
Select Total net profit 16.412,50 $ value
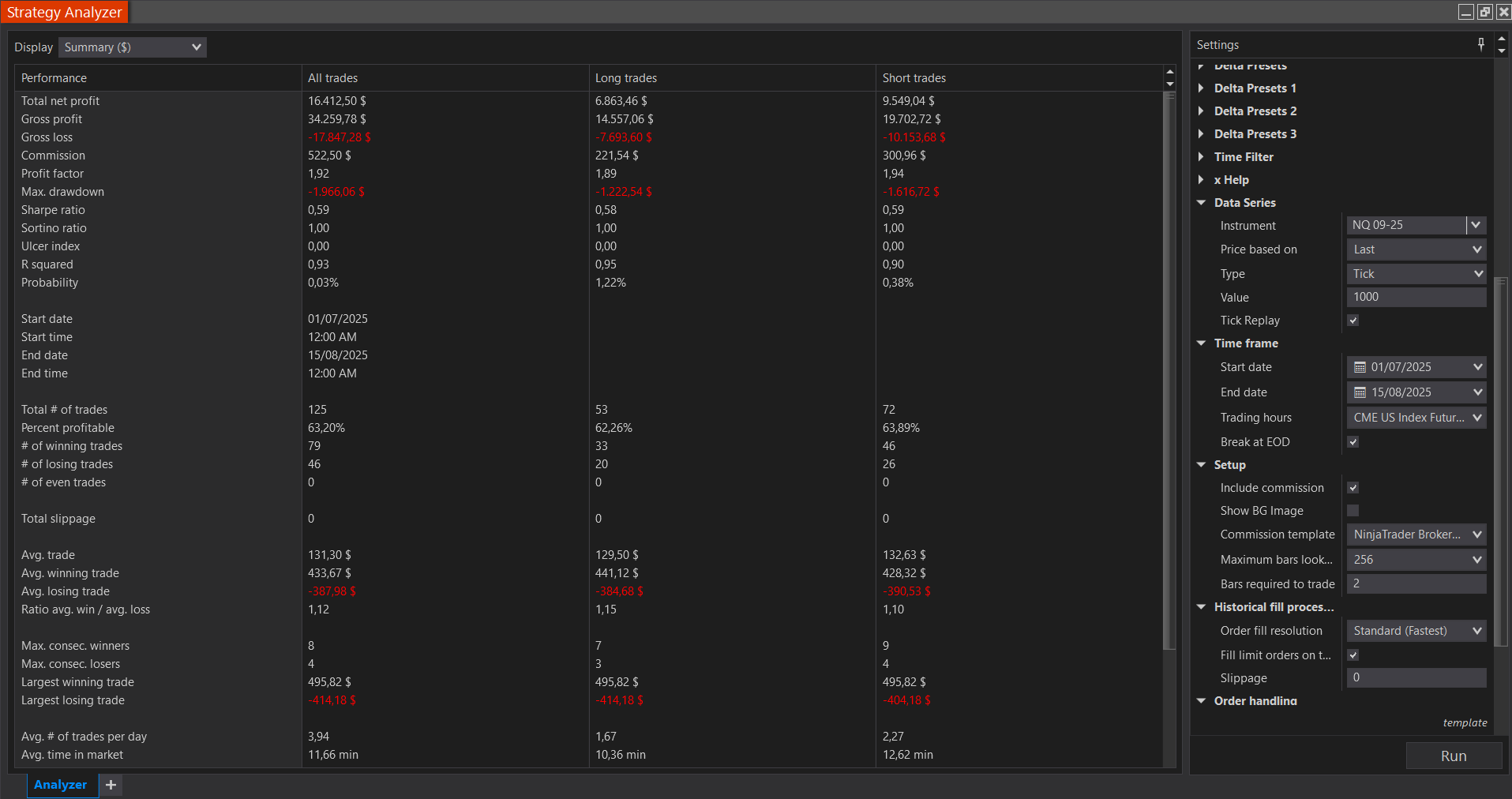coord(337,101)
